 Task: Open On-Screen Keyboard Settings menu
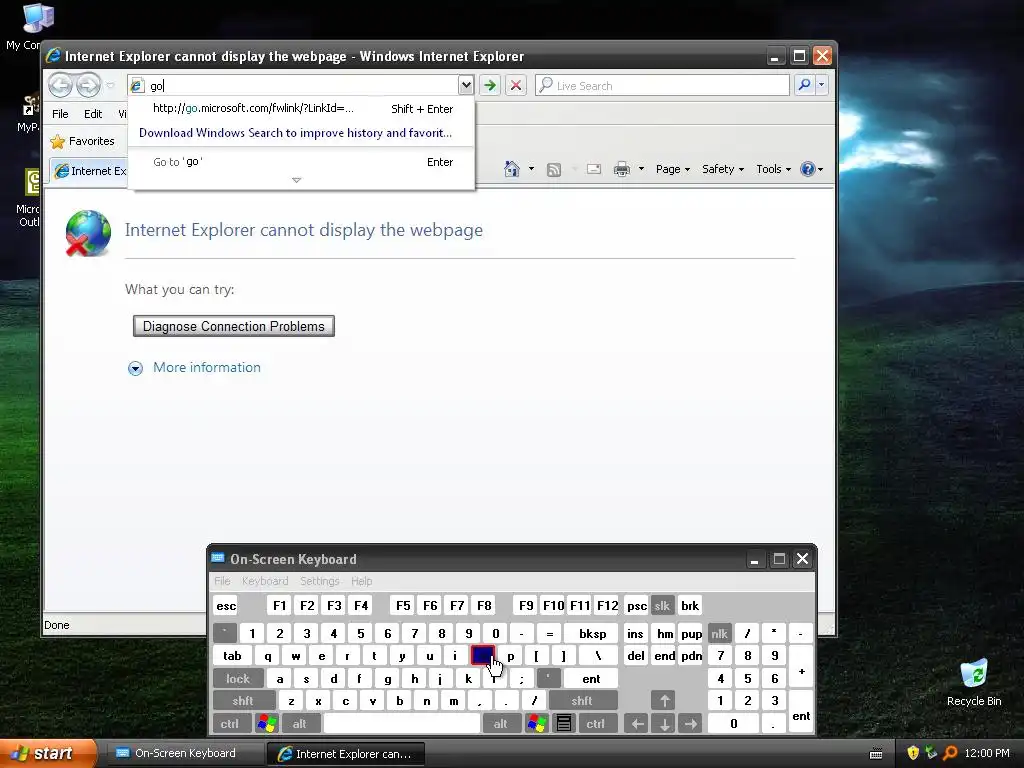[319, 581]
